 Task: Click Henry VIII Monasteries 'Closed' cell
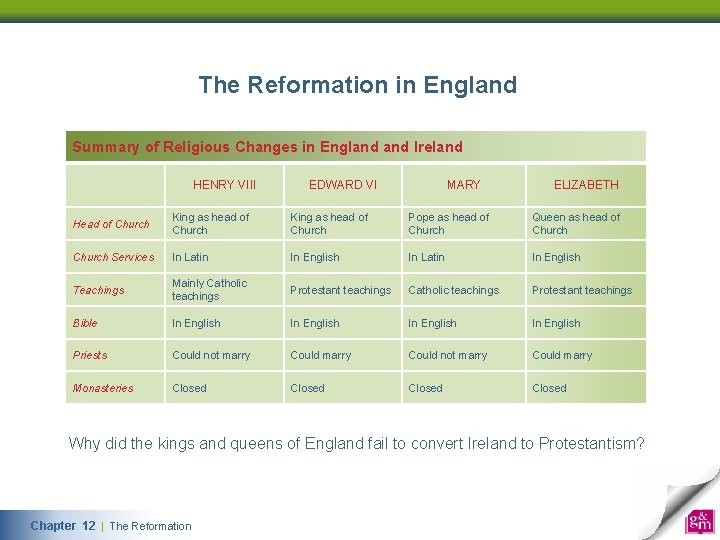[x=224, y=388]
